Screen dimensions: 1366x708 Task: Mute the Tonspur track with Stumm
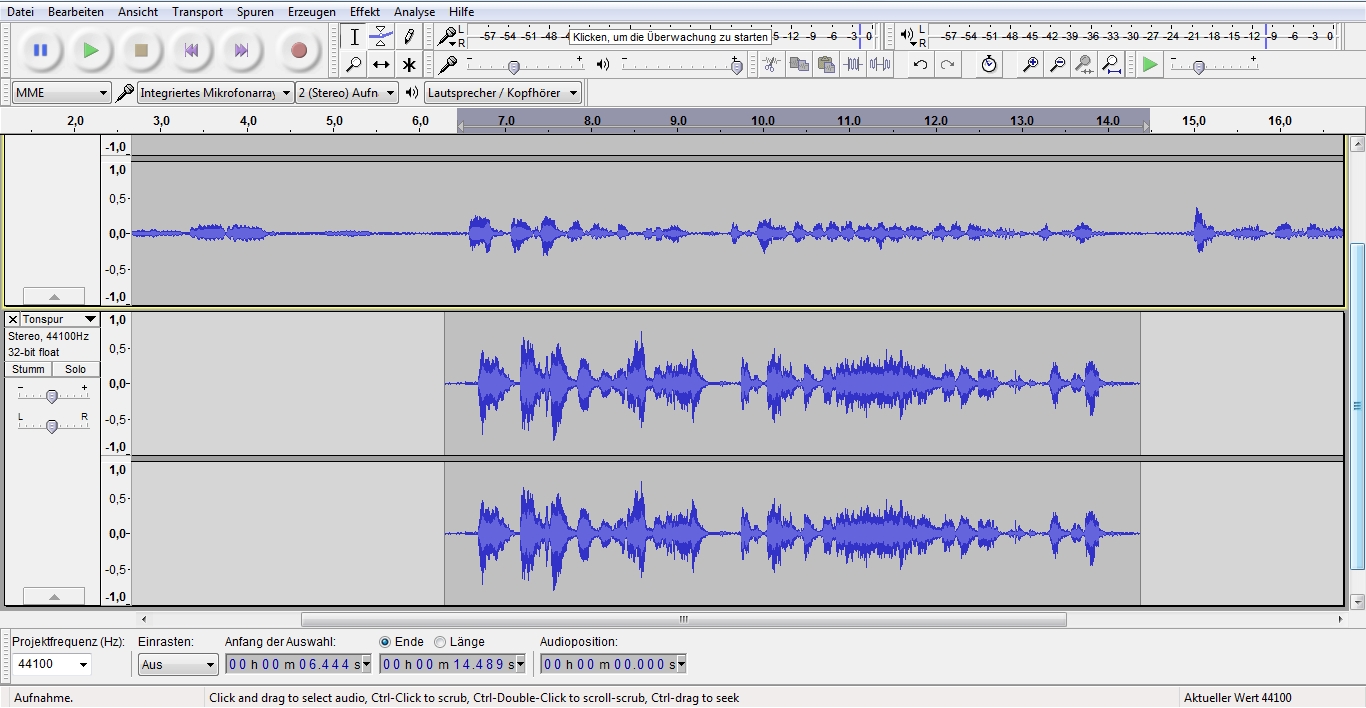28,369
